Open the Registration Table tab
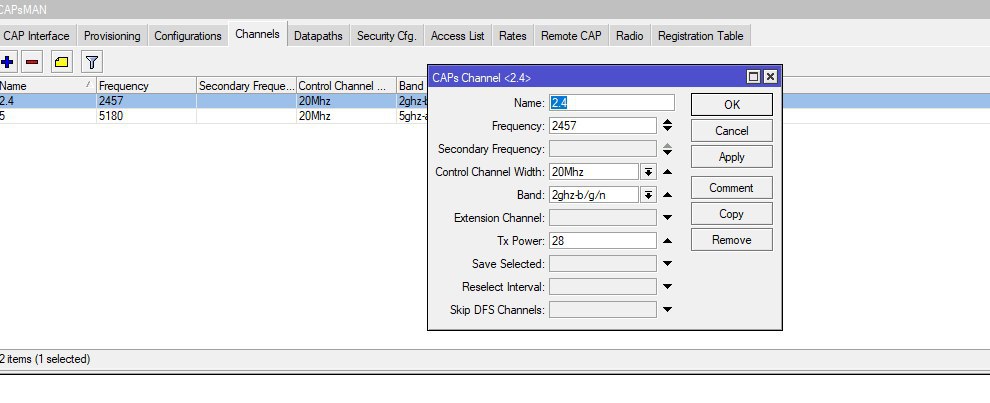 (700, 36)
